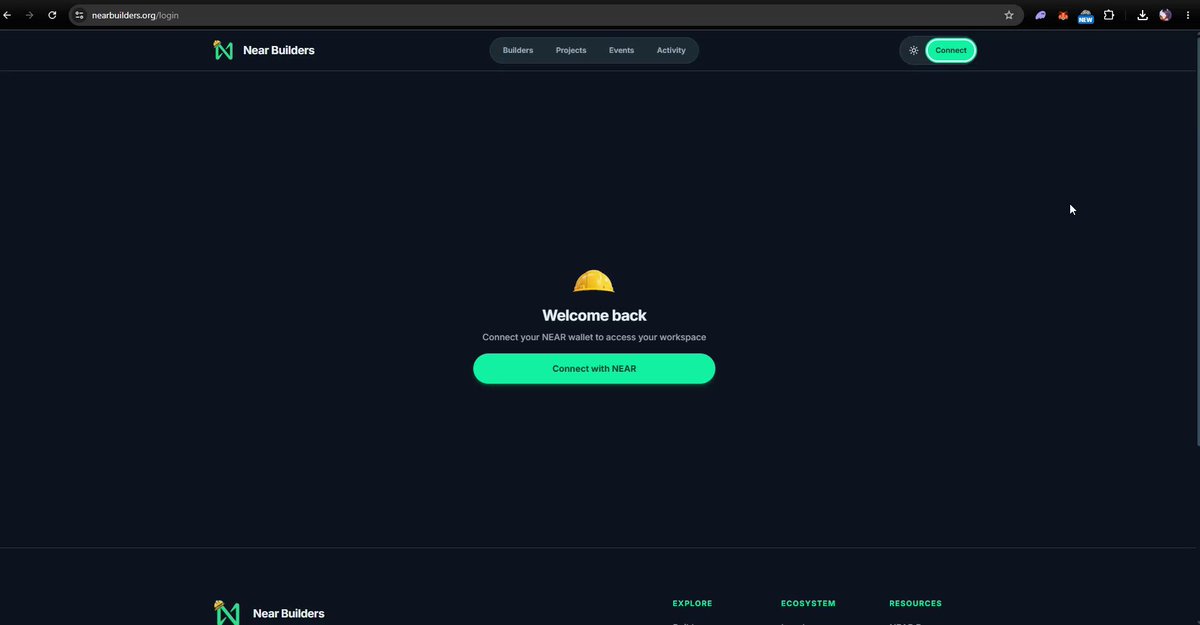The height and width of the screenshot is (625, 1200).
Task: Open the browser three-dot menu
Action: click(1188, 15)
